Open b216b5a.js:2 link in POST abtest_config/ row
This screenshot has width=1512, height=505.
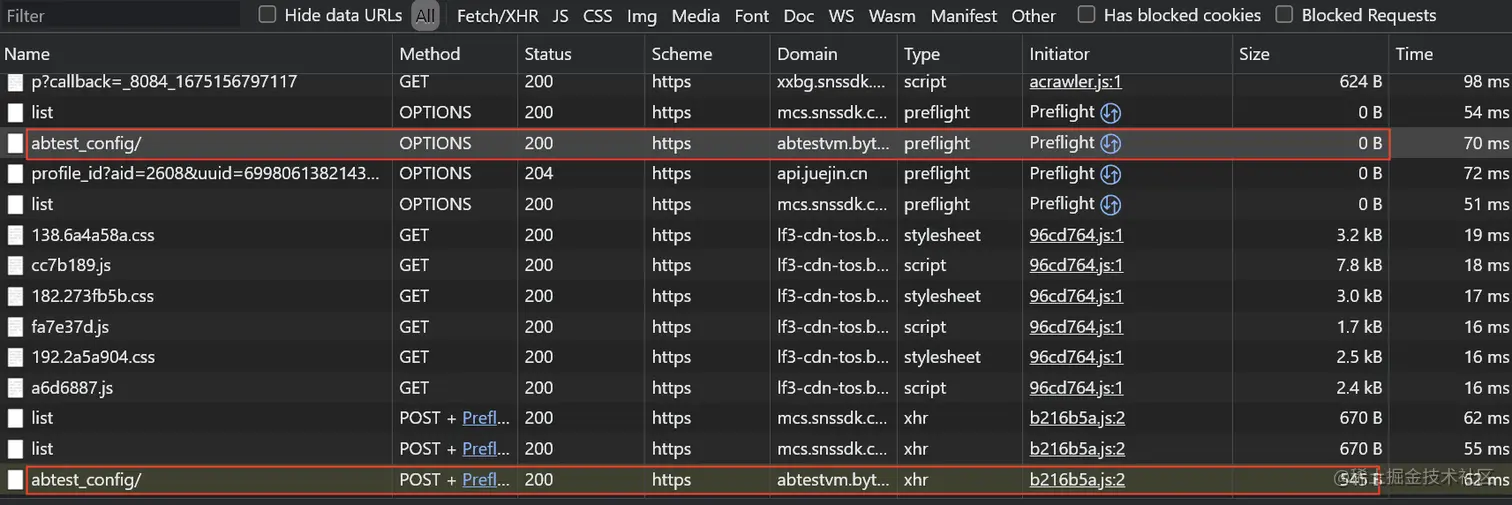click(1077, 480)
